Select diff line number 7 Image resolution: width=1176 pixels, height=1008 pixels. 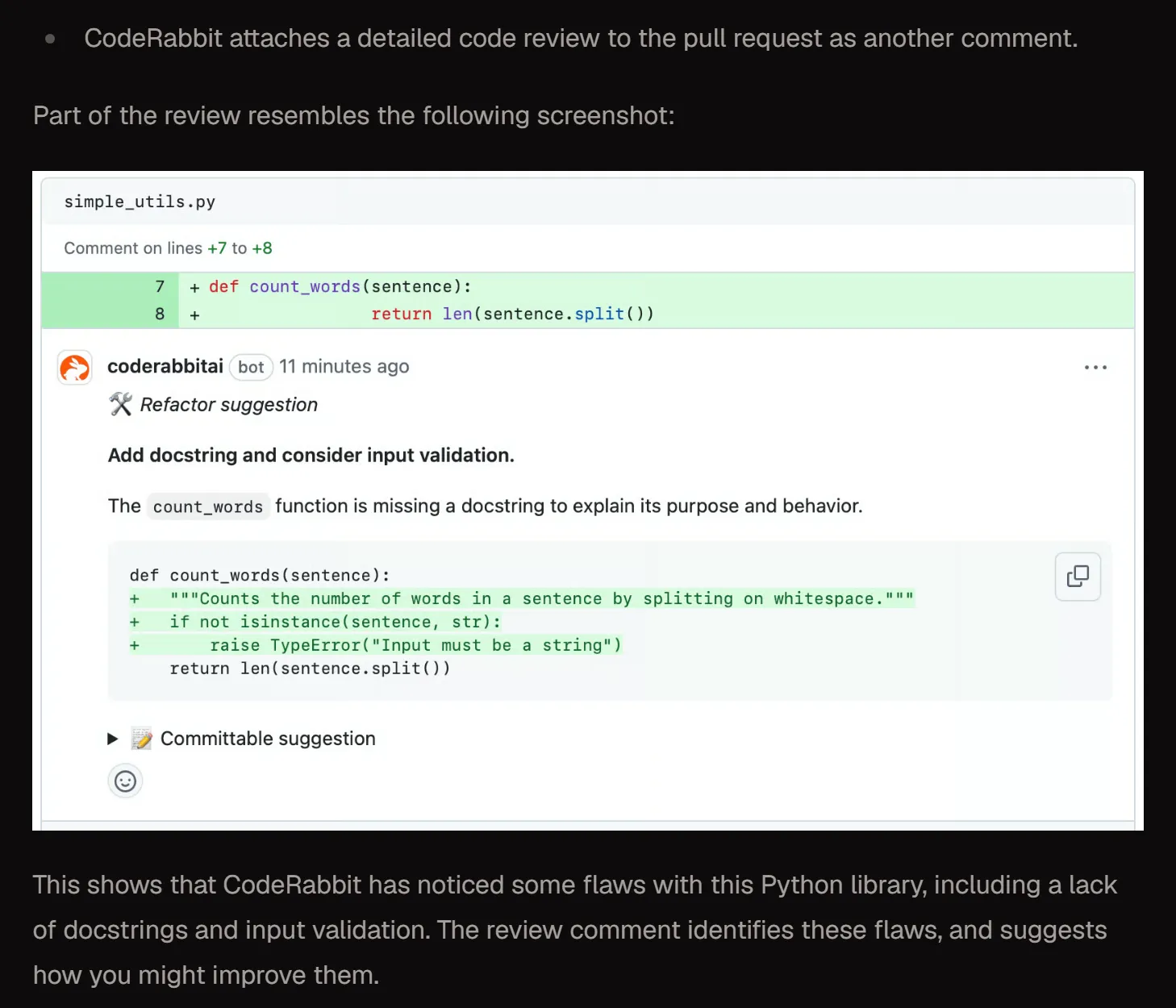(x=160, y=287)
